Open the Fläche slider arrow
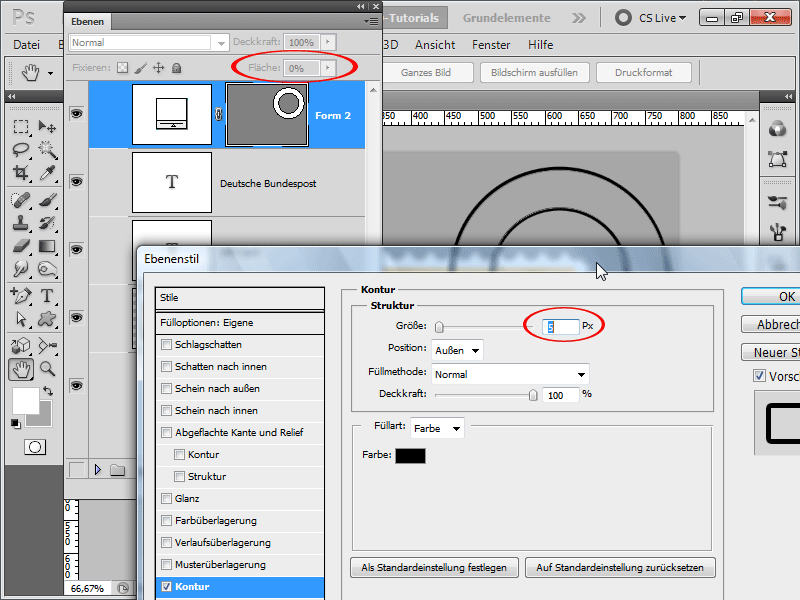800x600 pixels. click(x=328, y=67)
